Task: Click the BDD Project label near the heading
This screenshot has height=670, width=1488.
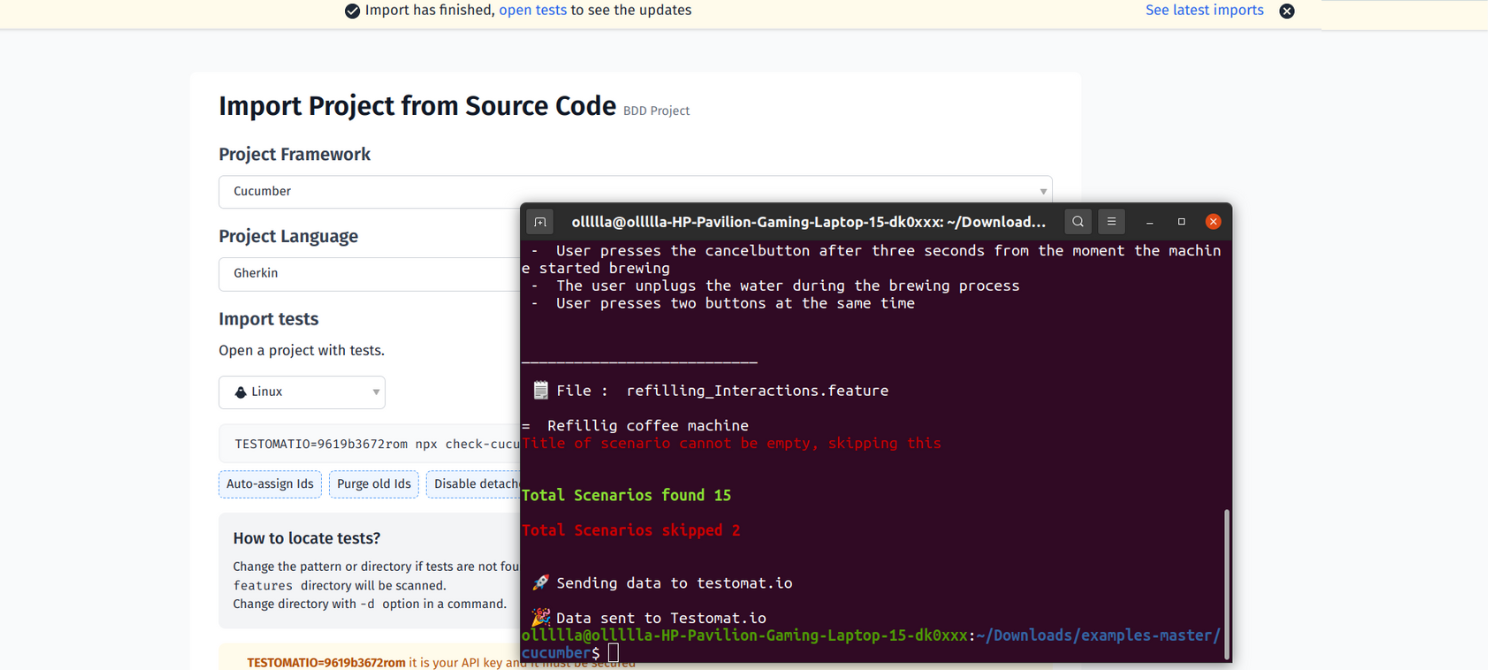Action: point(656,111)
